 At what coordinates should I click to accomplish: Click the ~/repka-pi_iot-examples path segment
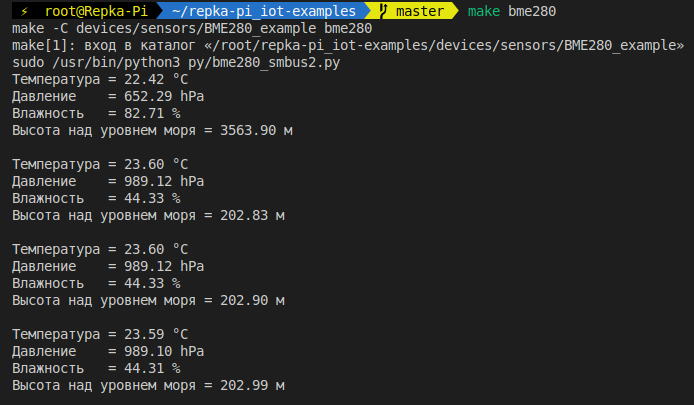point(264,11)
